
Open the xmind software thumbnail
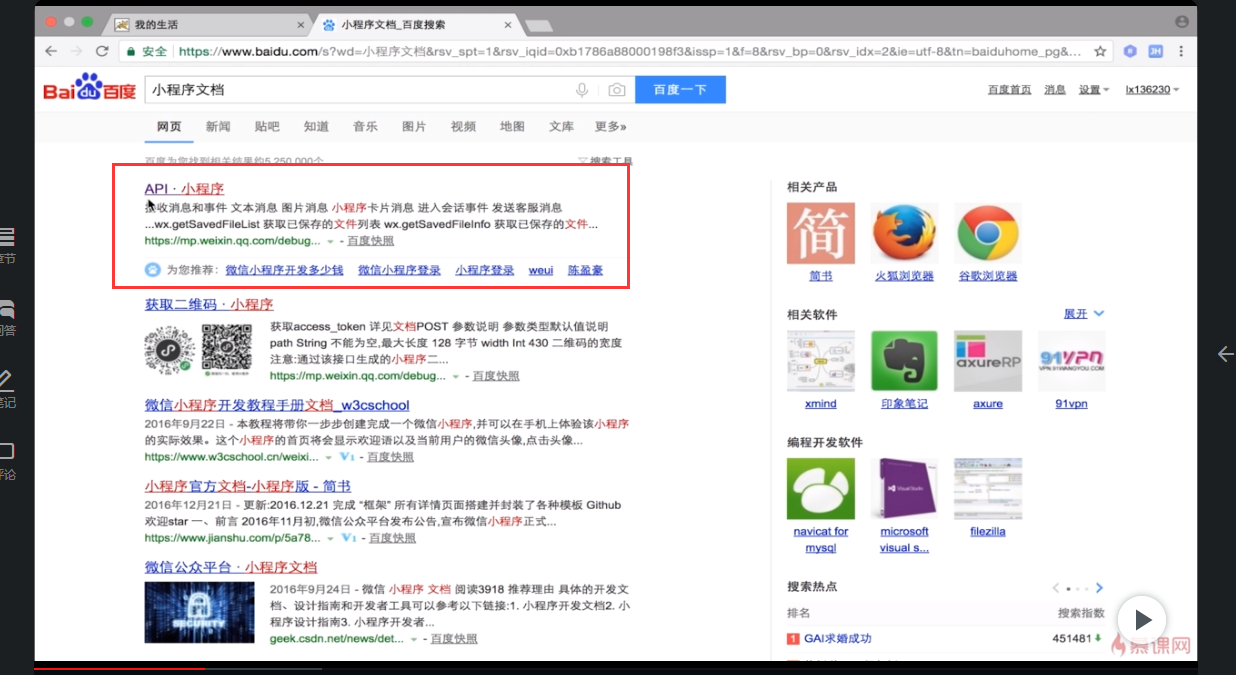(821, 361)
